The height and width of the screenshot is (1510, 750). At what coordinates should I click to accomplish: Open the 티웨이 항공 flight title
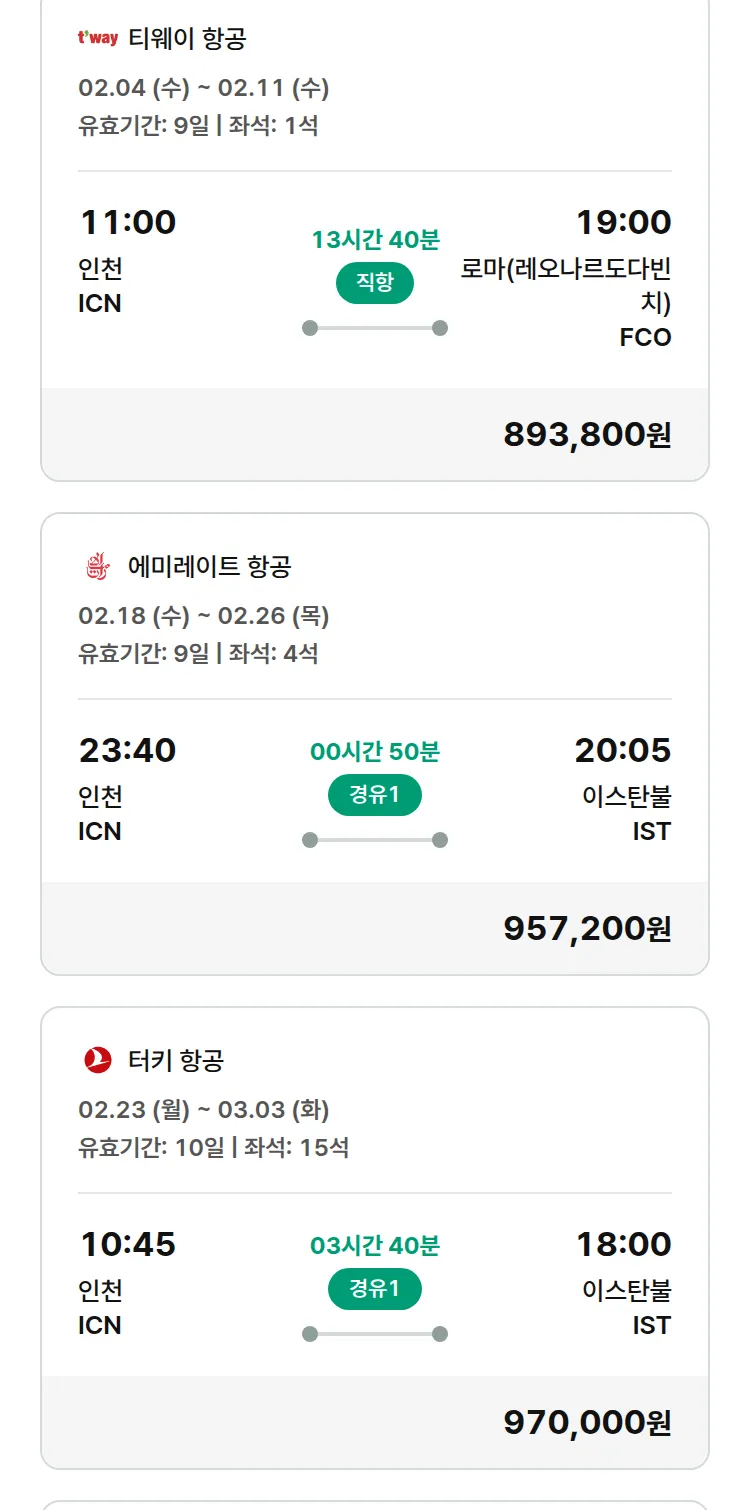click(187, 39)
